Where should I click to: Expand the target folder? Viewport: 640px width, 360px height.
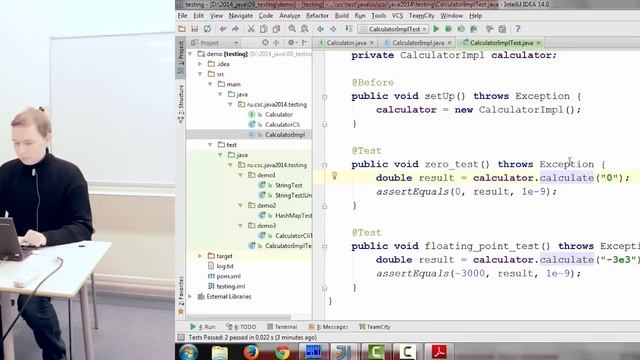click(x=200, y=256)
